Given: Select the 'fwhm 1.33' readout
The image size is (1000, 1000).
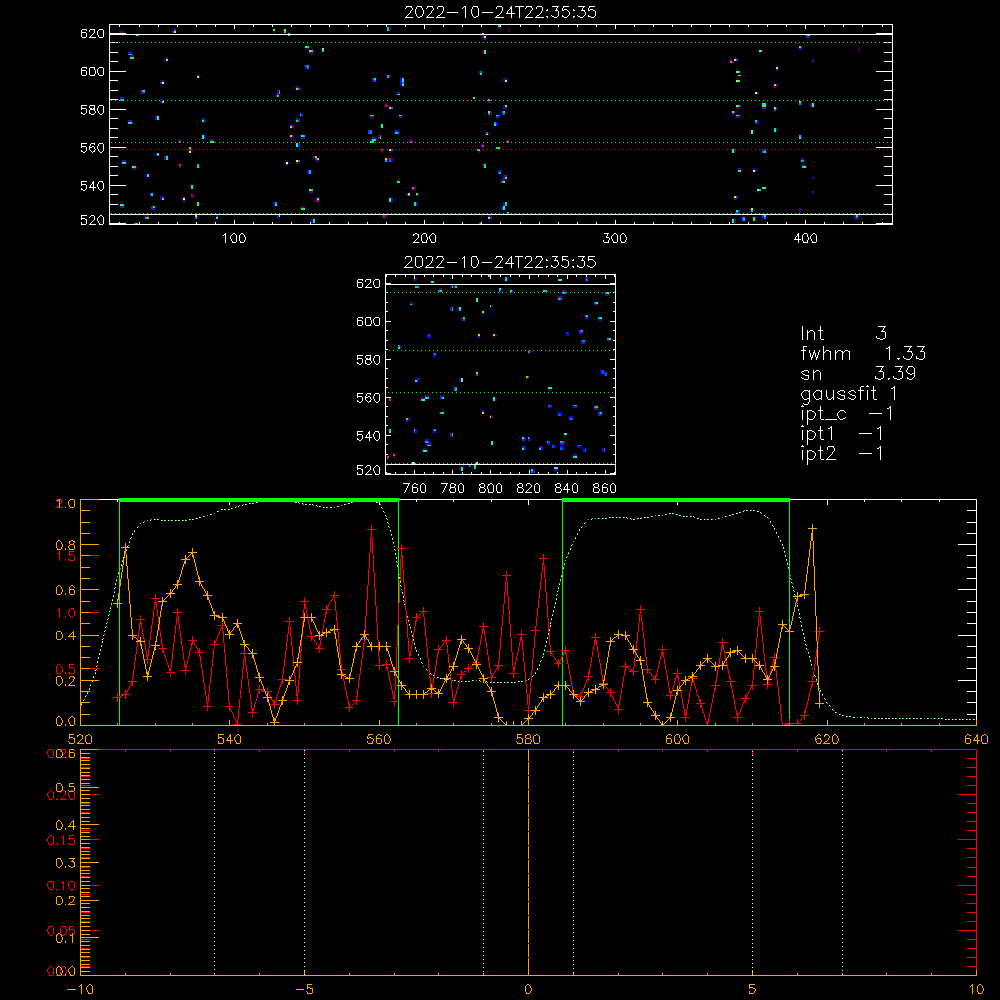Looking at the screenshot, I should tap(863, 353).
